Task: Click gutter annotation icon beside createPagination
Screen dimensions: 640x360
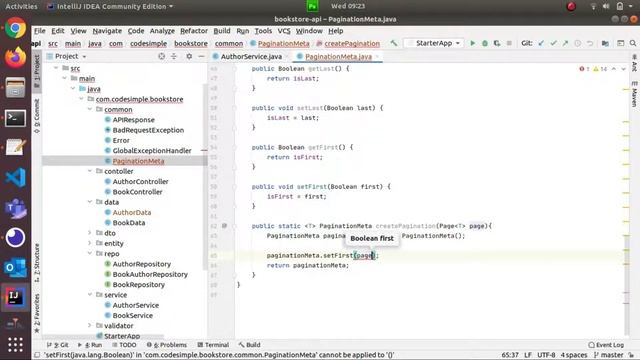Action: click(224, 226)
